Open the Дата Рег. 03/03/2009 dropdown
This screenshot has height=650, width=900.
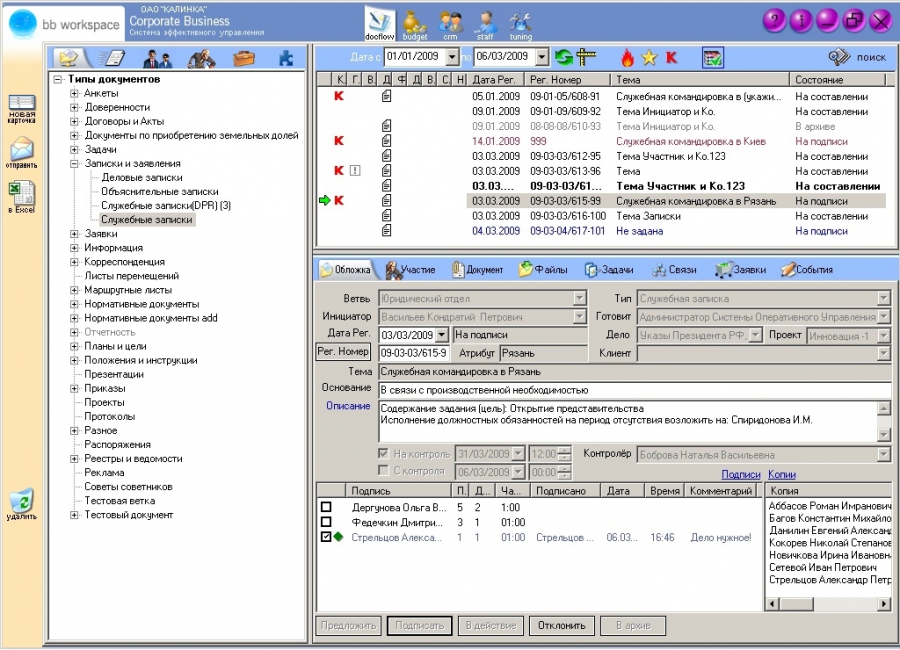pyautogui.click(x=441, y=335)
